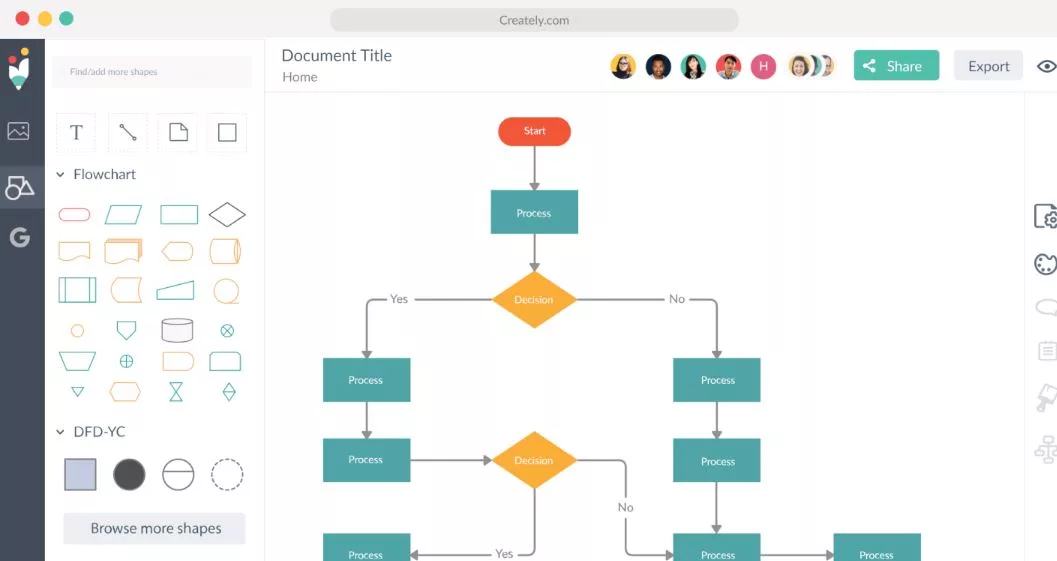Pick the diamond decision shape
1057x561 pixels.
coord(227,214)
